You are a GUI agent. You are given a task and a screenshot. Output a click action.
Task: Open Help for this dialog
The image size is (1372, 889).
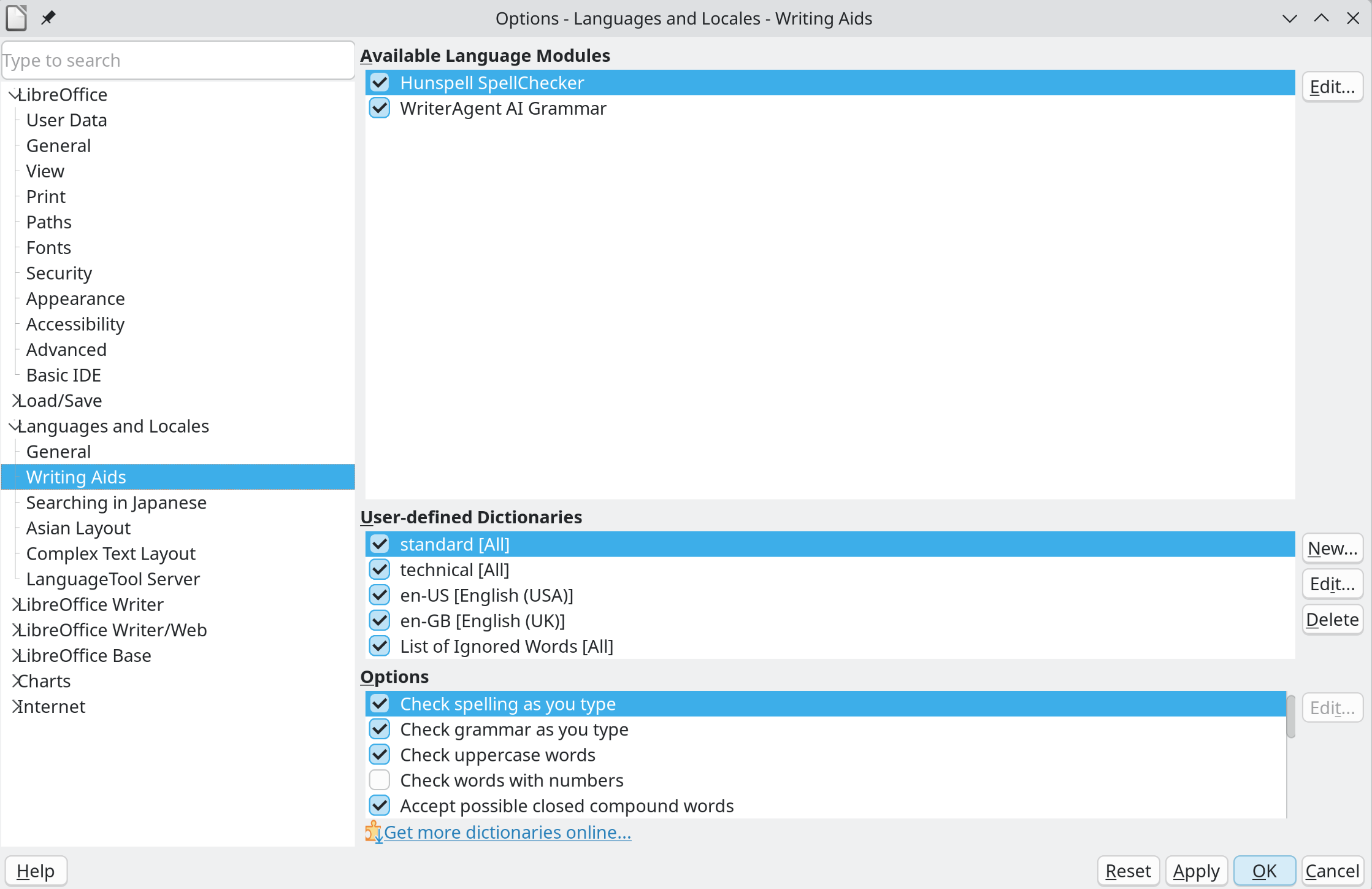(36, 871)
